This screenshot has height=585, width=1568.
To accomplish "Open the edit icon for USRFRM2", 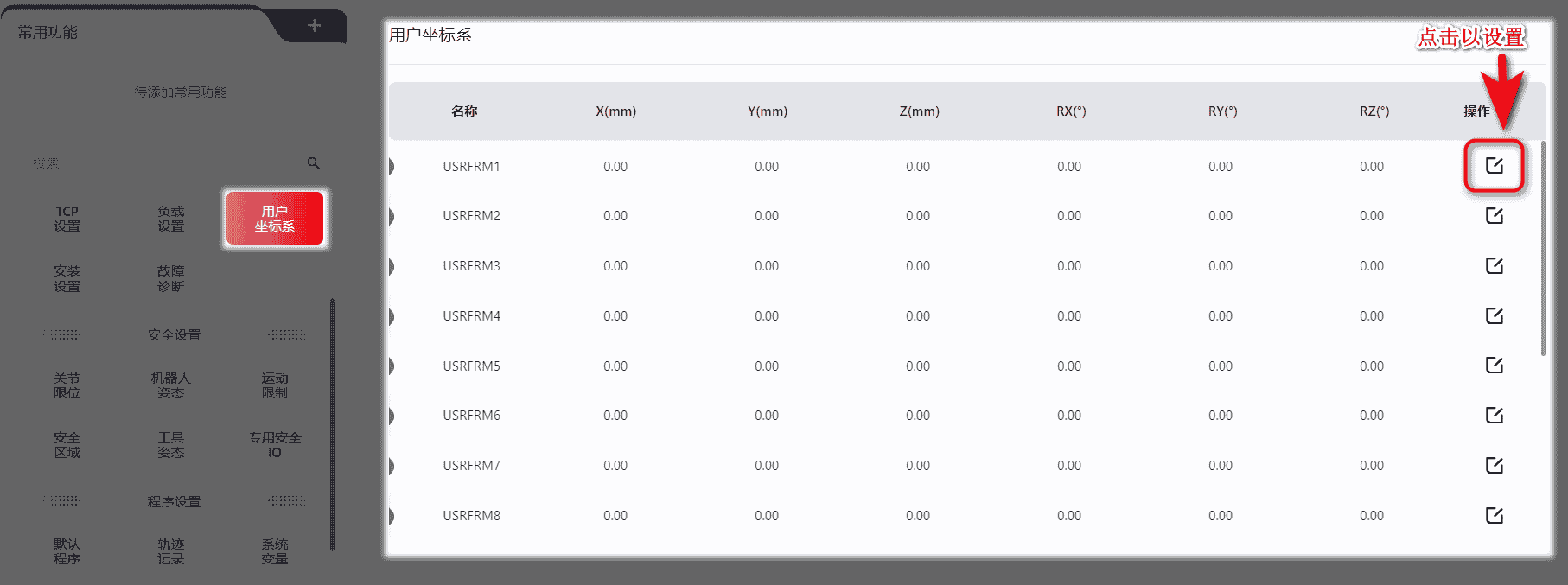I will pyautogui.click(x=1494, y=216).
